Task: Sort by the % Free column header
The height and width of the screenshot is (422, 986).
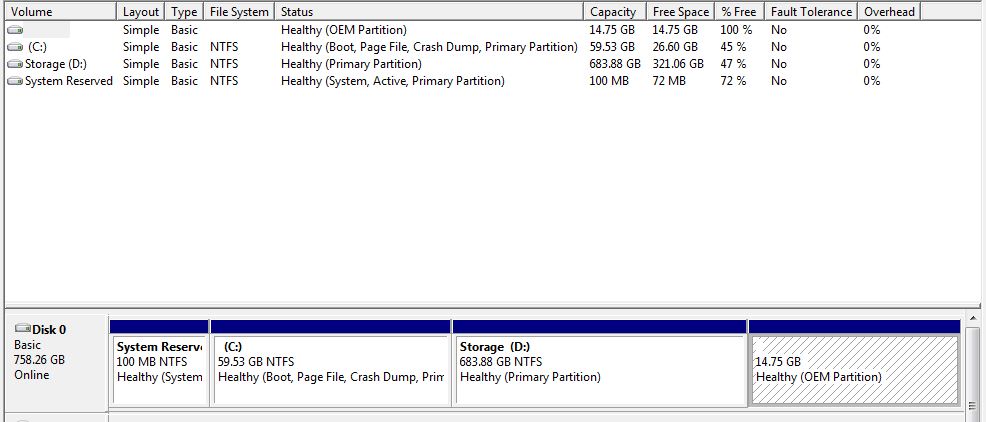Action: click(740, 11)
